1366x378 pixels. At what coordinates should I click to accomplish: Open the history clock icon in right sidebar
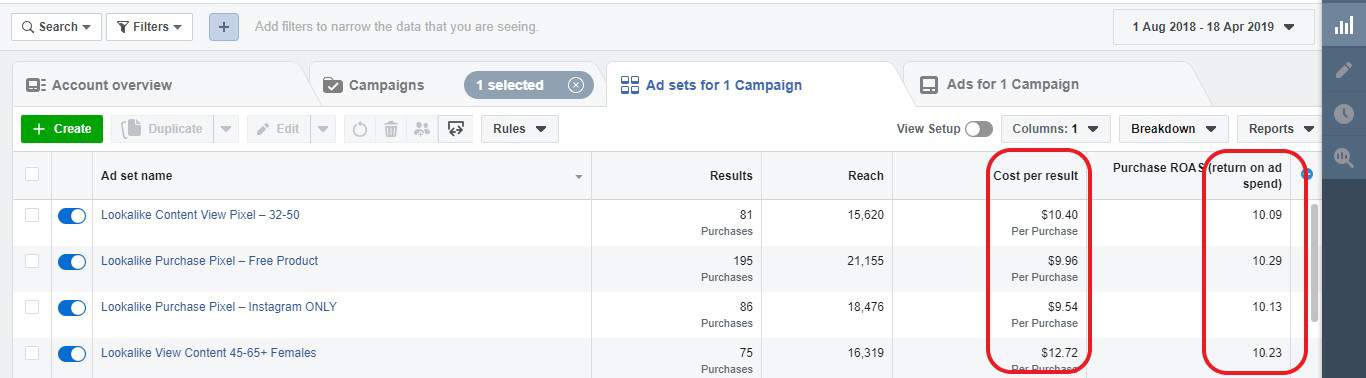tap(1344, 113)
